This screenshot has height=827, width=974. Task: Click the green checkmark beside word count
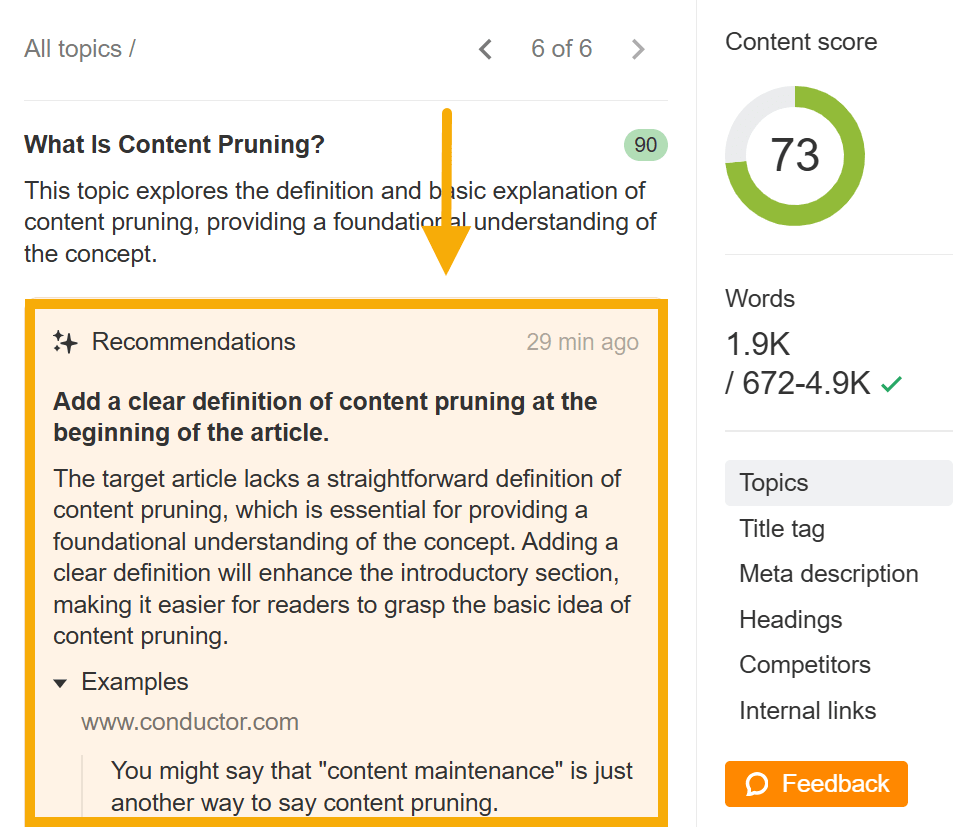click(x=890, y=383)
